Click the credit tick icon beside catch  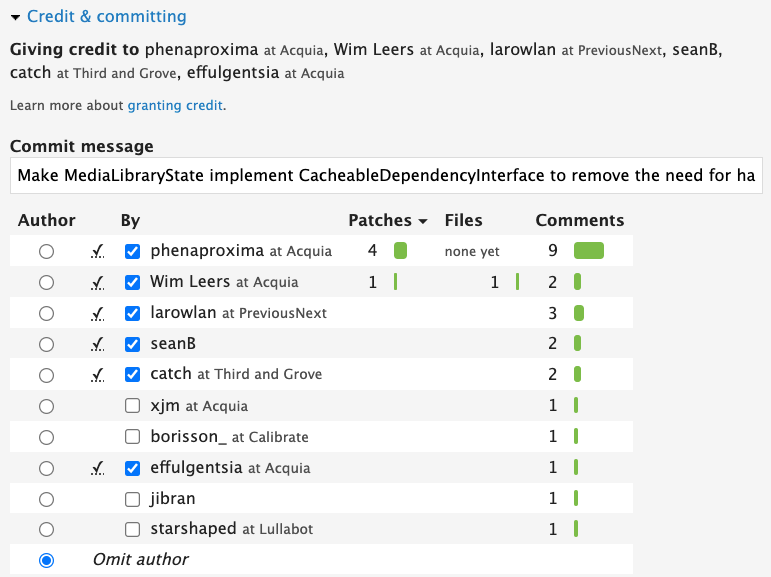coord(97,375)
